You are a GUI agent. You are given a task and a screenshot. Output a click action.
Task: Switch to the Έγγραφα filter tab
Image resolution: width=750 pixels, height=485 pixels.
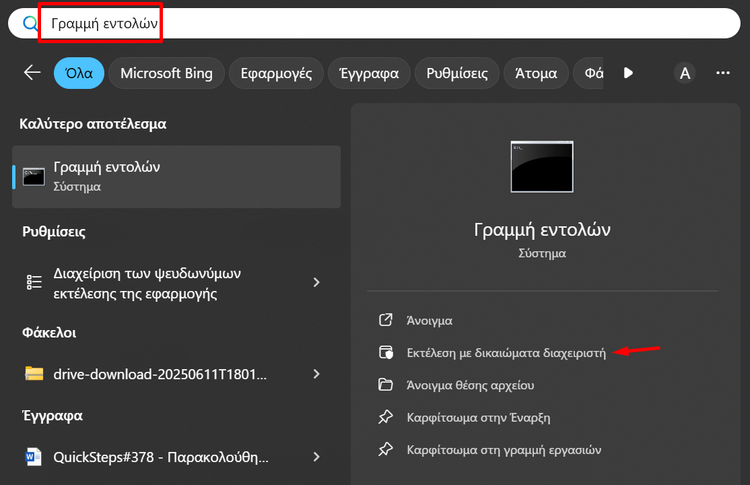click(x=371, y=73)
